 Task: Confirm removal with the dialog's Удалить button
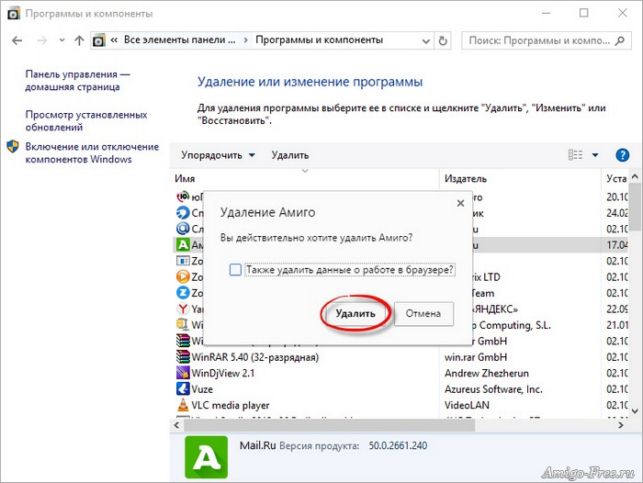pos(356,314)
